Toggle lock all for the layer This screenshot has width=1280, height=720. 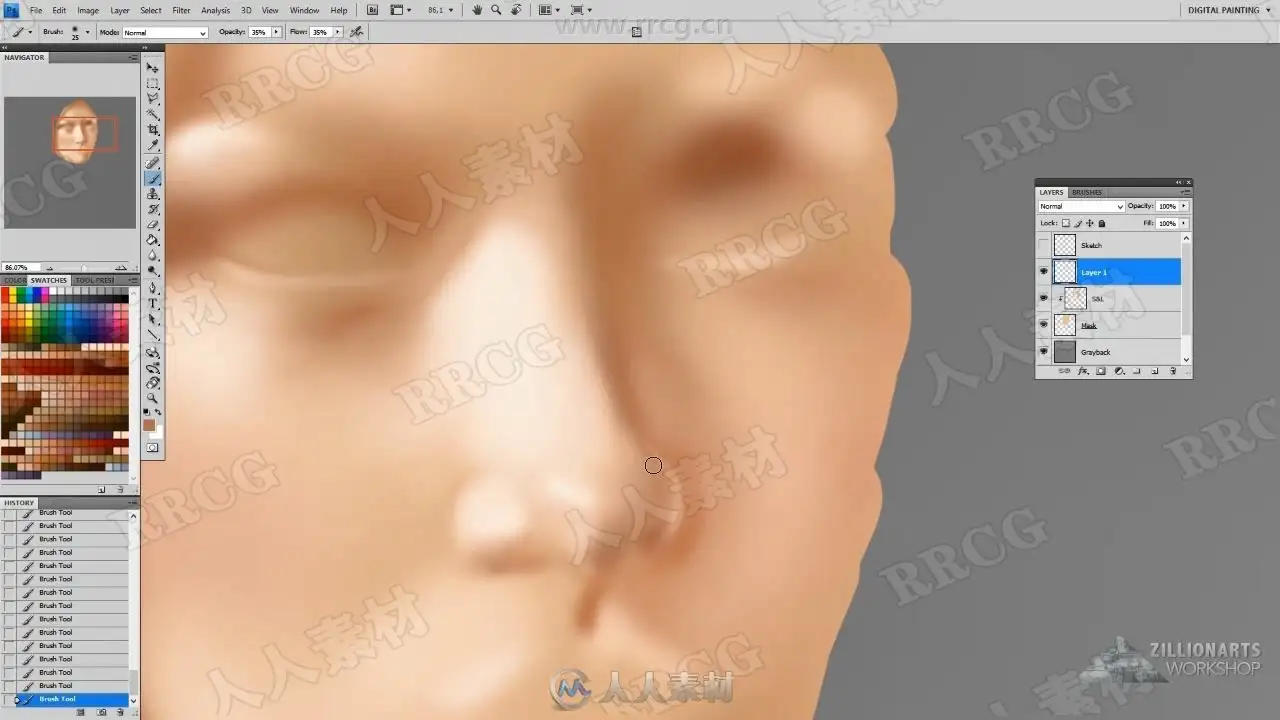click(1102, 223)
